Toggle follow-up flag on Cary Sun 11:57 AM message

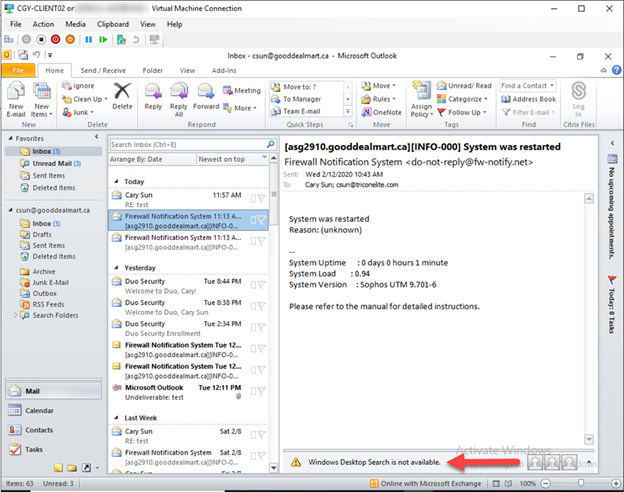(261, 198)
